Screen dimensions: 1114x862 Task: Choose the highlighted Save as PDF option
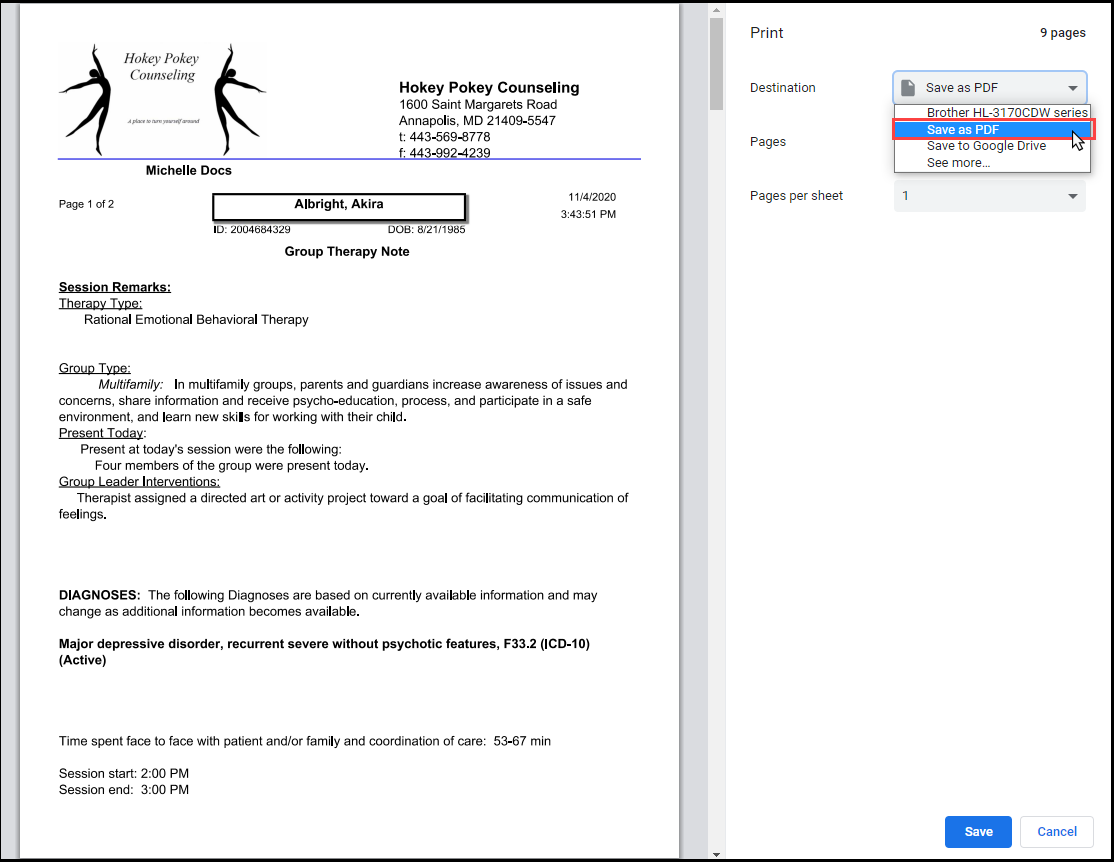click(963, 130)
